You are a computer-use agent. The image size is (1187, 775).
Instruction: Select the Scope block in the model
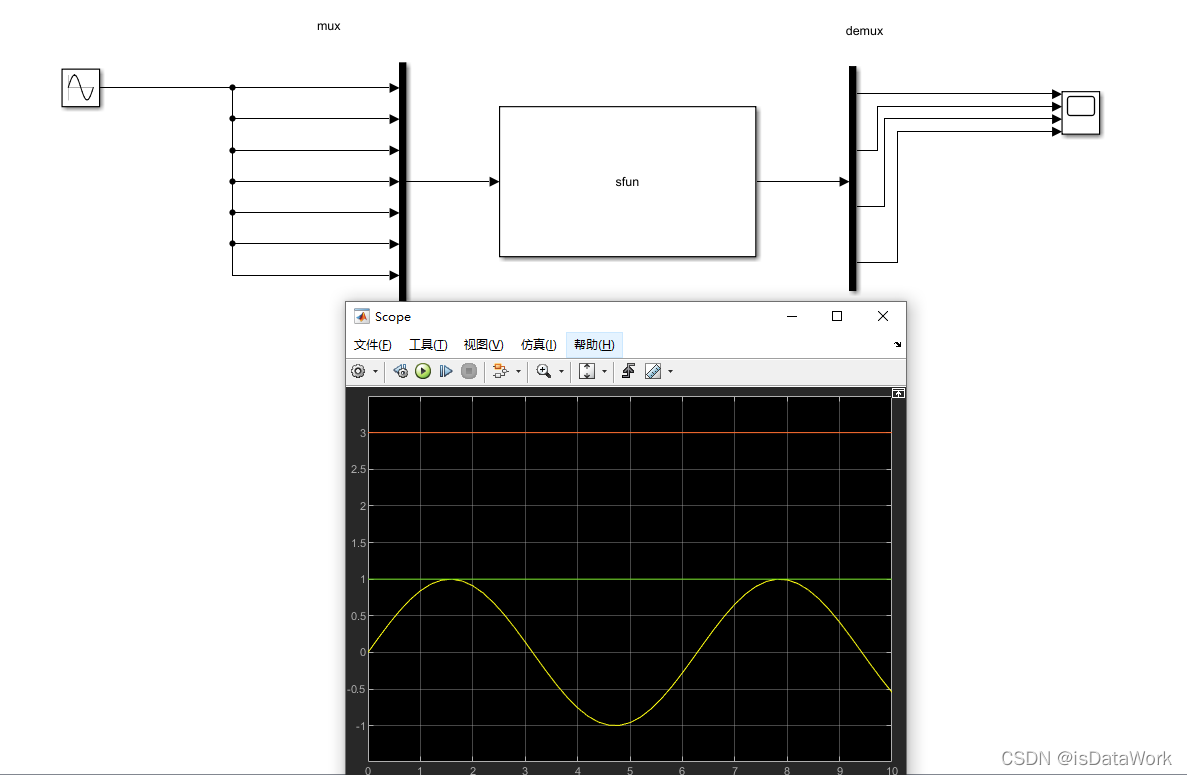(x=1081, y=113)
